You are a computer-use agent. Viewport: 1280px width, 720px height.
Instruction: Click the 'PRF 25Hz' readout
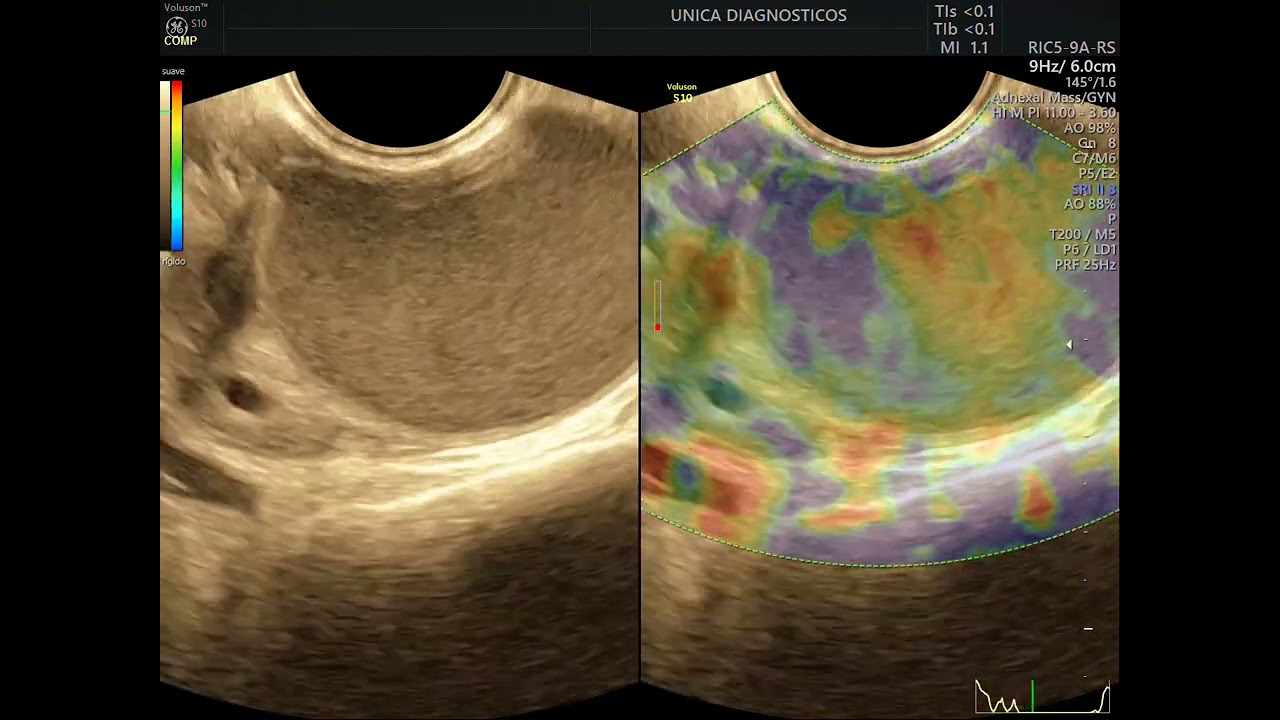1085,265
